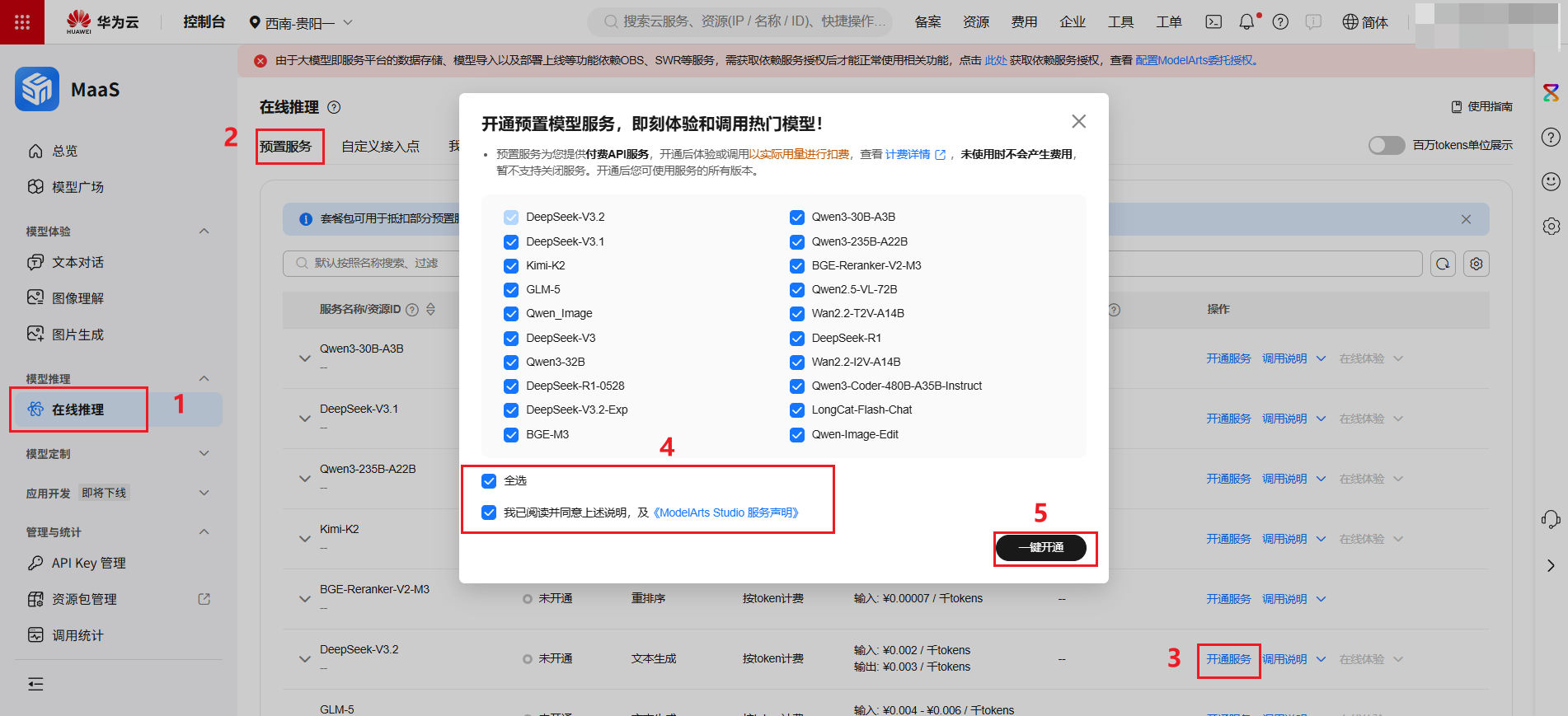Uncheck DeepSeek-R1 checkbox
Viewport: 1568px width, 716px height.
[797, 338]
